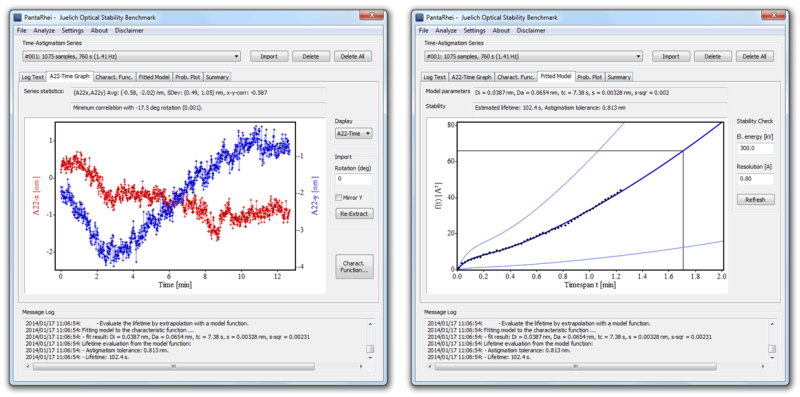The width and height of the screenshot is (800, 397).
Task: Click Delete All button in right window
Action: 755,56
